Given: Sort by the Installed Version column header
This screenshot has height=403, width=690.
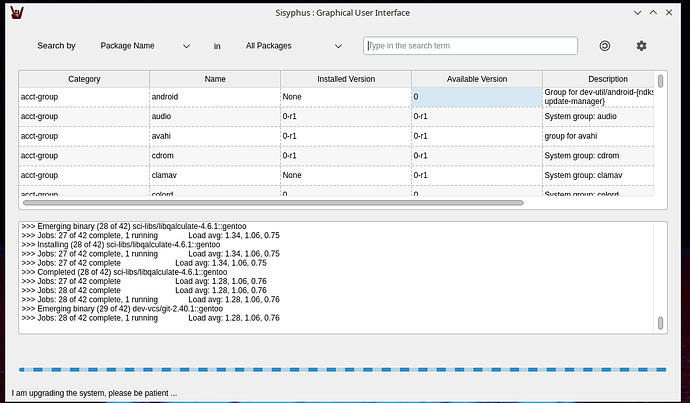Looking at the screenshot, I should tap(346, 79).
